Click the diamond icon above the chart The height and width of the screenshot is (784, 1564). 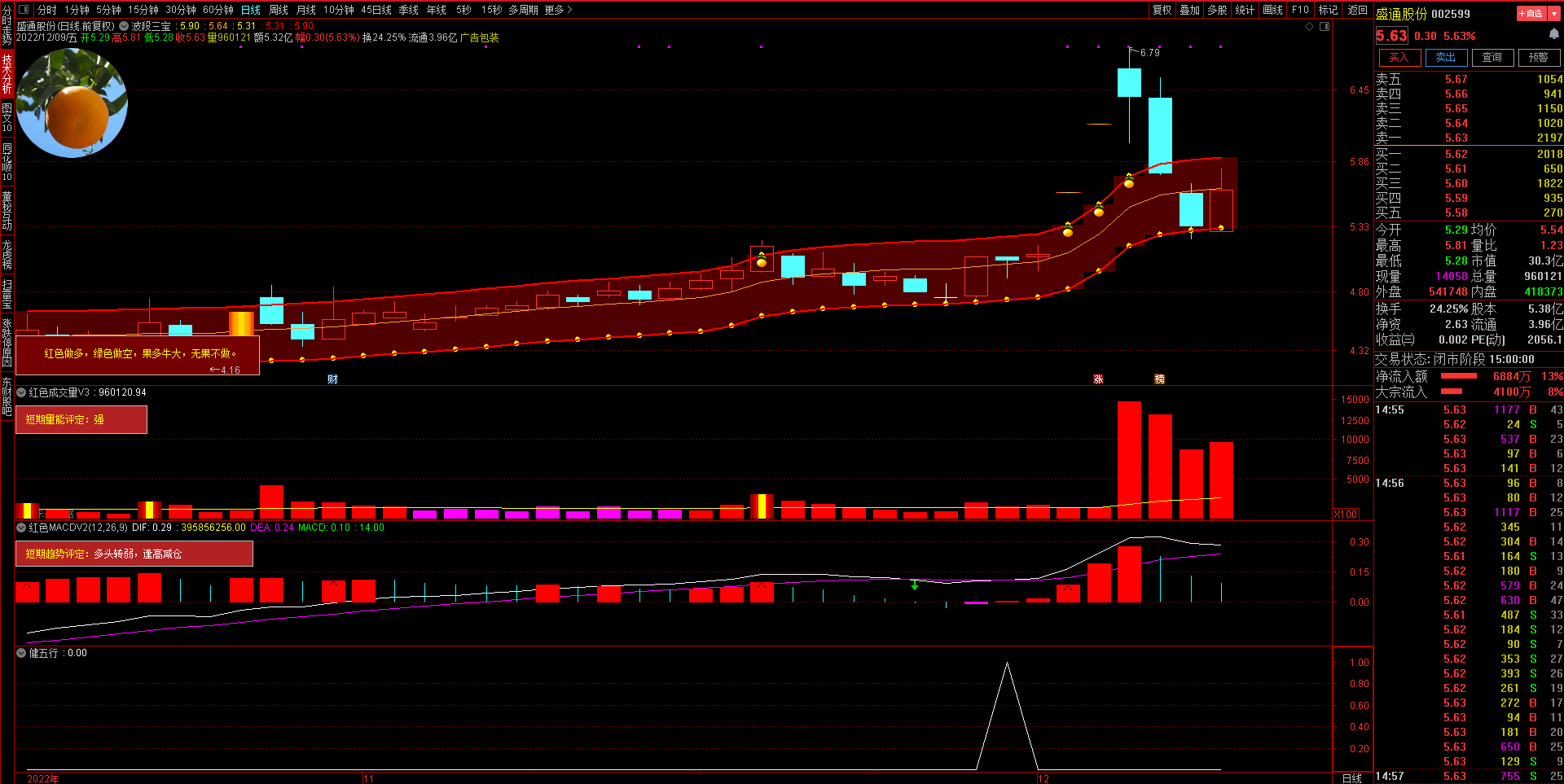click(1310, 27)
